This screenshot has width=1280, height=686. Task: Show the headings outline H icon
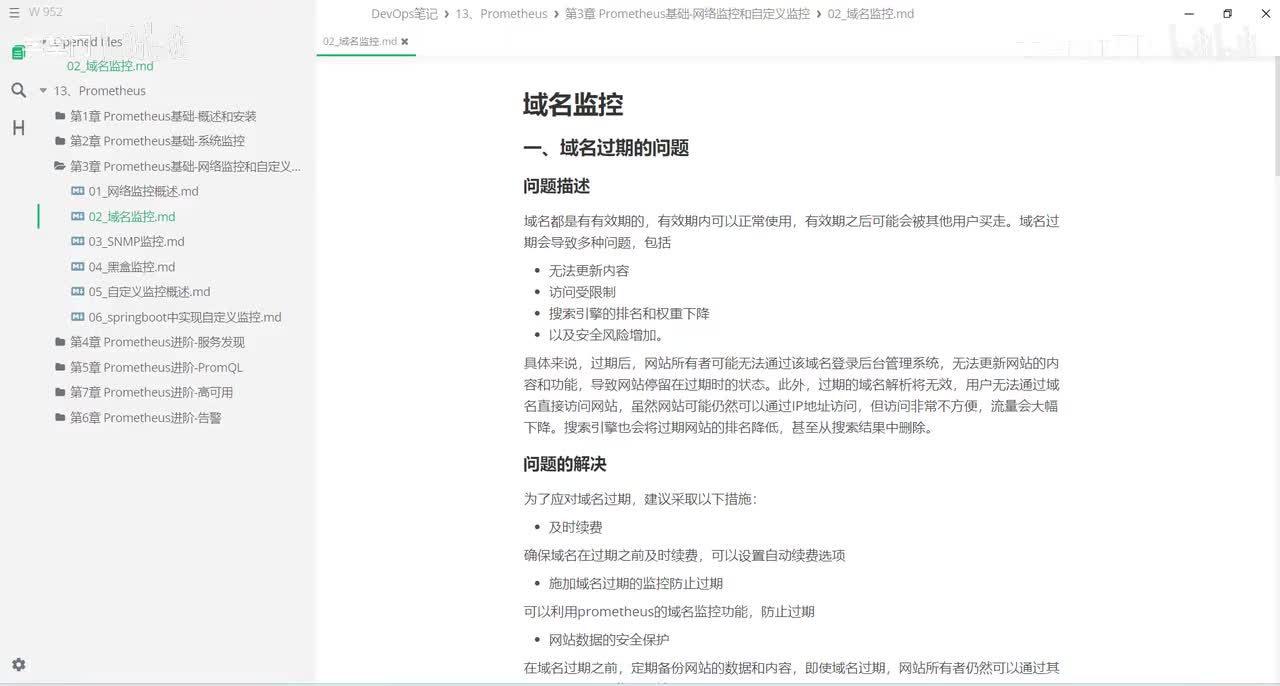tap(18, 128)
